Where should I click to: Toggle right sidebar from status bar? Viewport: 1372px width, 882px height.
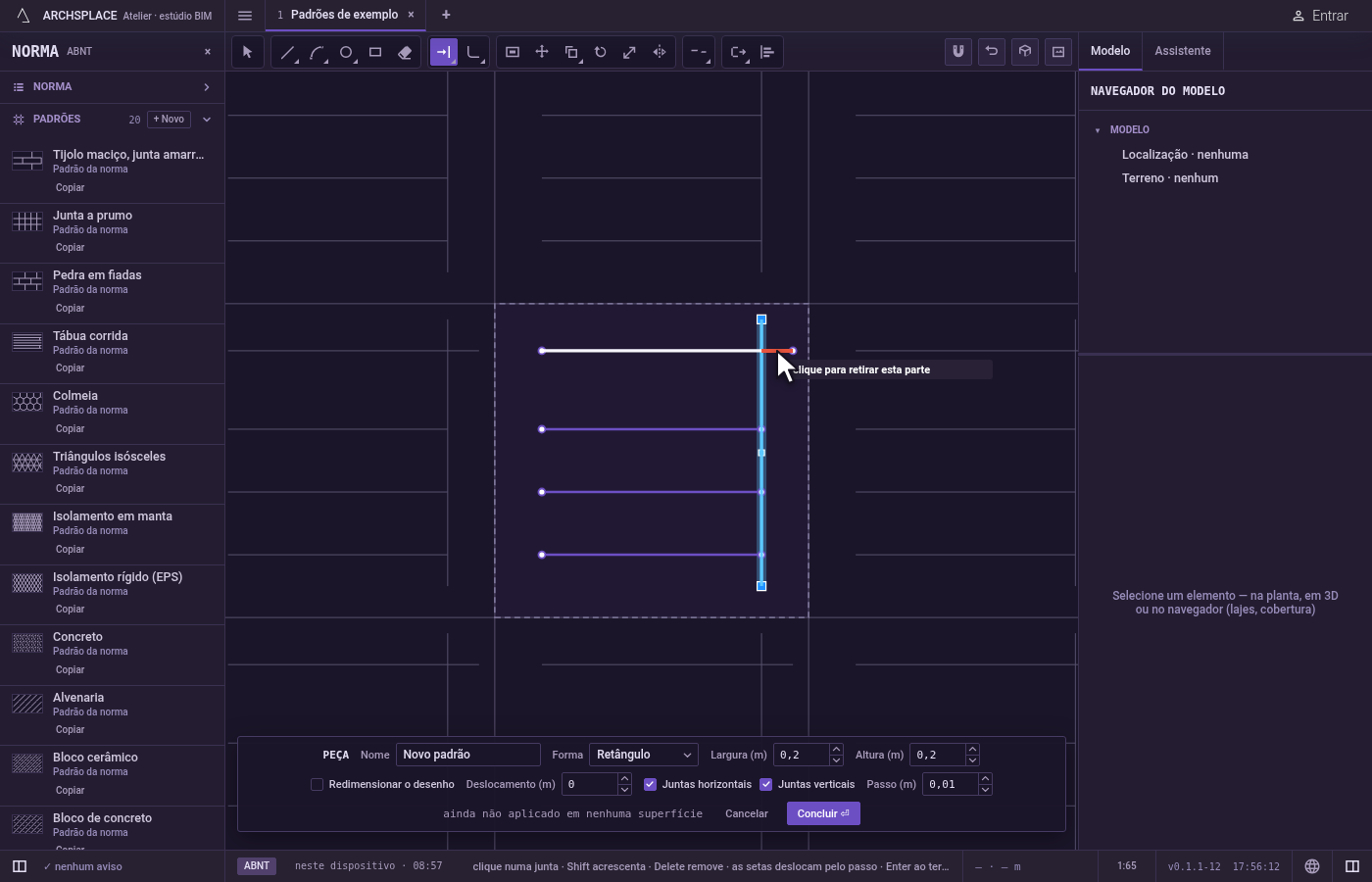click(x=1352, y=866)
